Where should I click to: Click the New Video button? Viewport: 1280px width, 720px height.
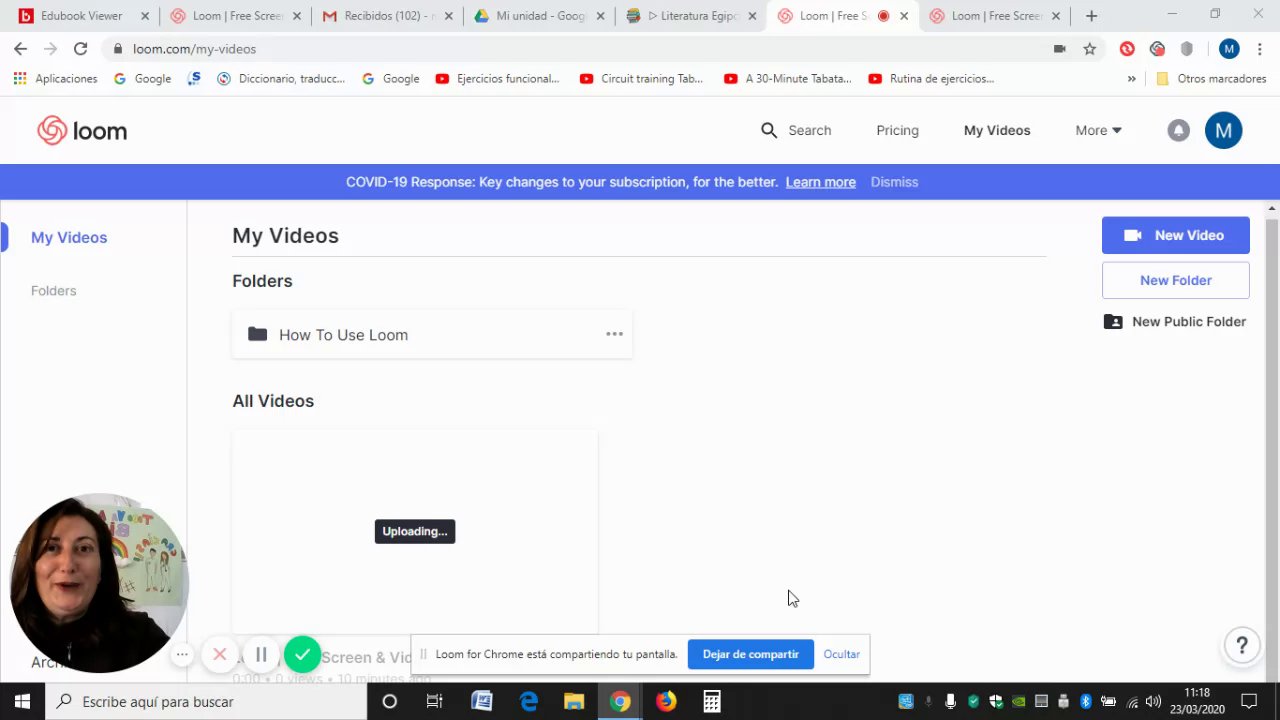[x=1176, y=235]
